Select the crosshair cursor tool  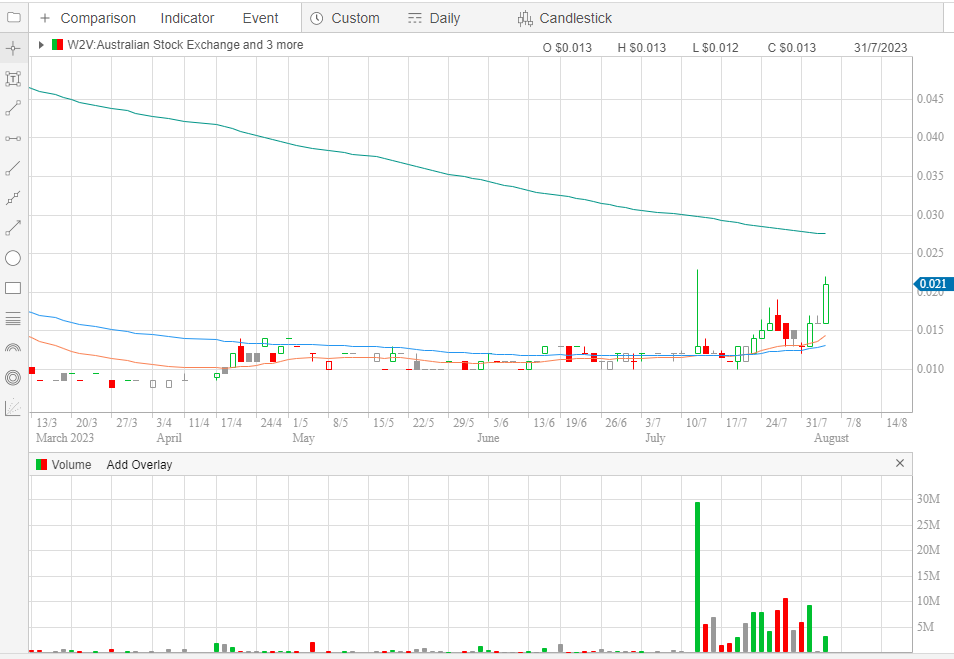click(x=13, y=48)
